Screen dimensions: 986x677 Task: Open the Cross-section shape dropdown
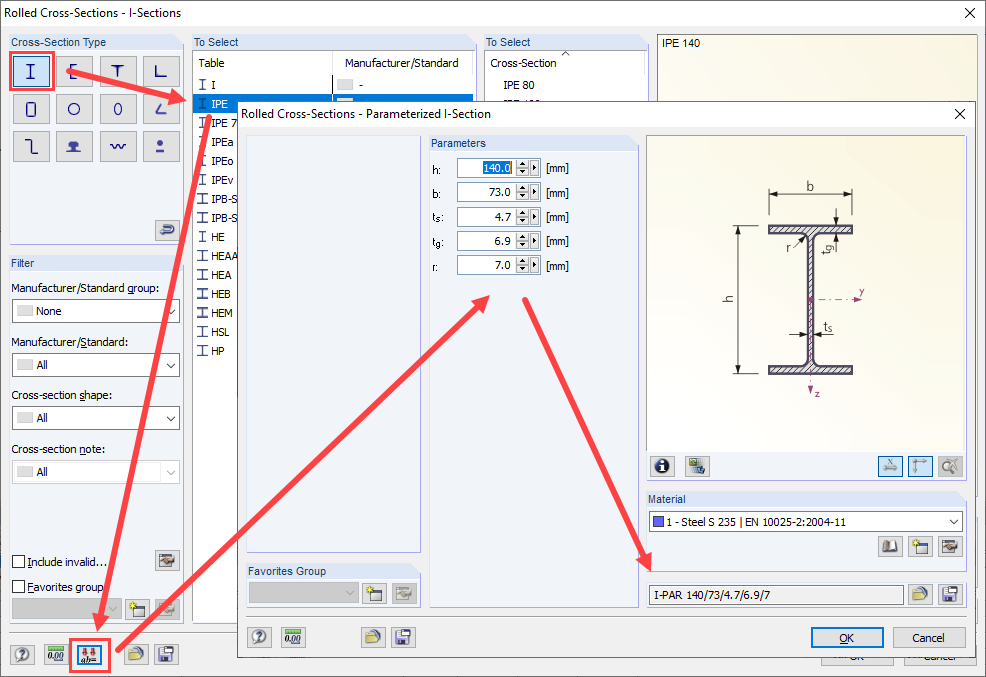96,418
